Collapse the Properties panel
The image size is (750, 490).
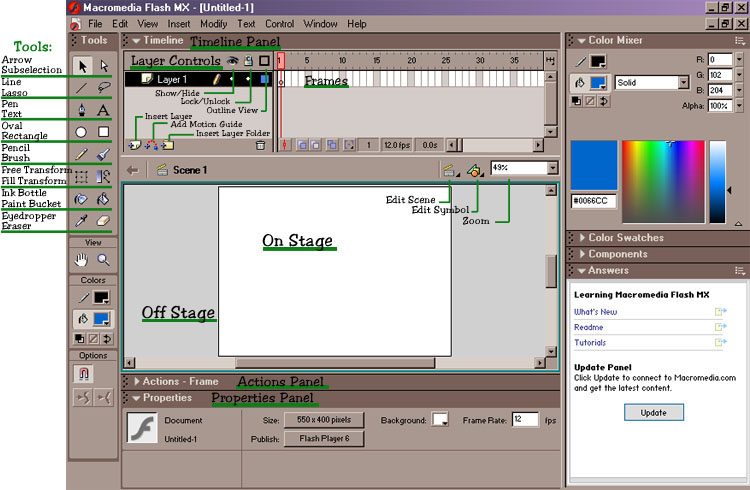(x=136, y=398)
